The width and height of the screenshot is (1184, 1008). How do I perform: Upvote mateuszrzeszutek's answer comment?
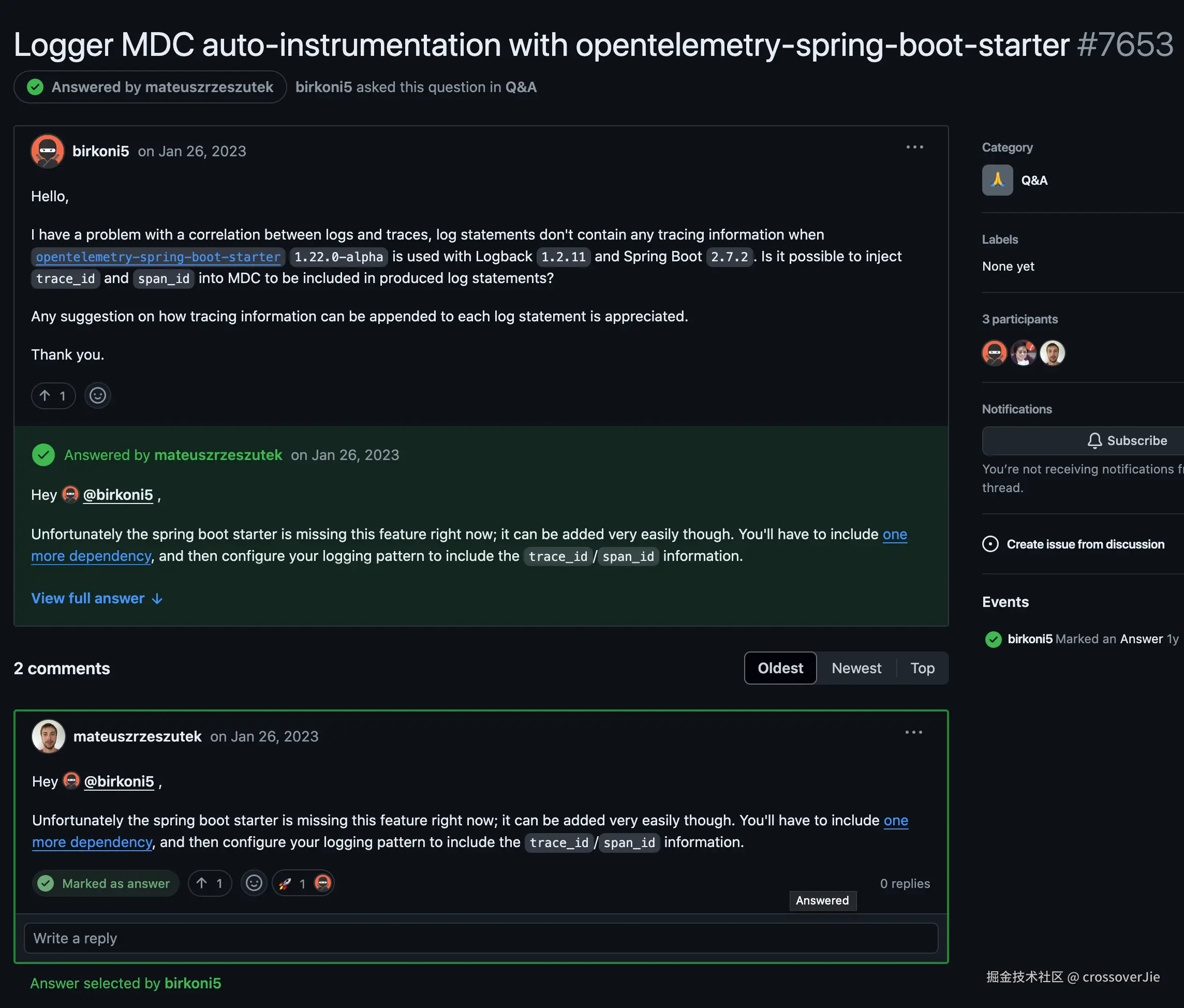pos(210,883)
